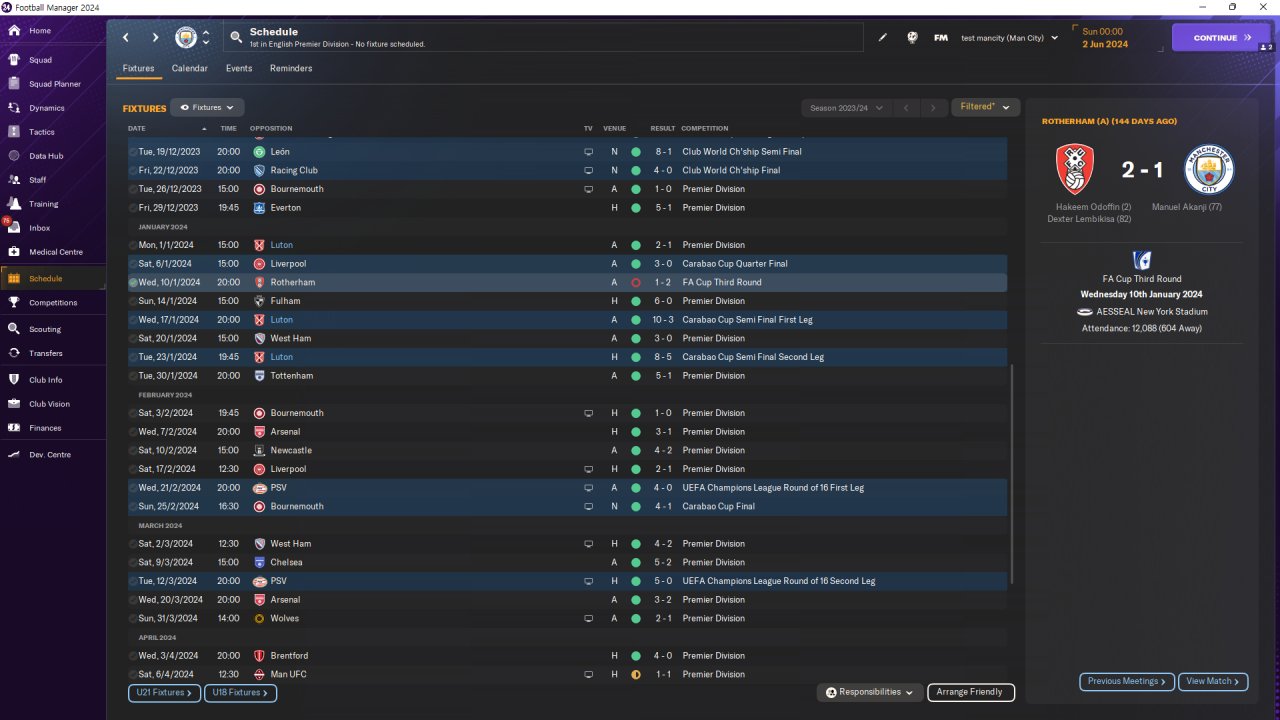Click the Manchester City crest in match panel
This screenshot has height=720, width=1280.
pyautogui.click(x=1209, y=169)
